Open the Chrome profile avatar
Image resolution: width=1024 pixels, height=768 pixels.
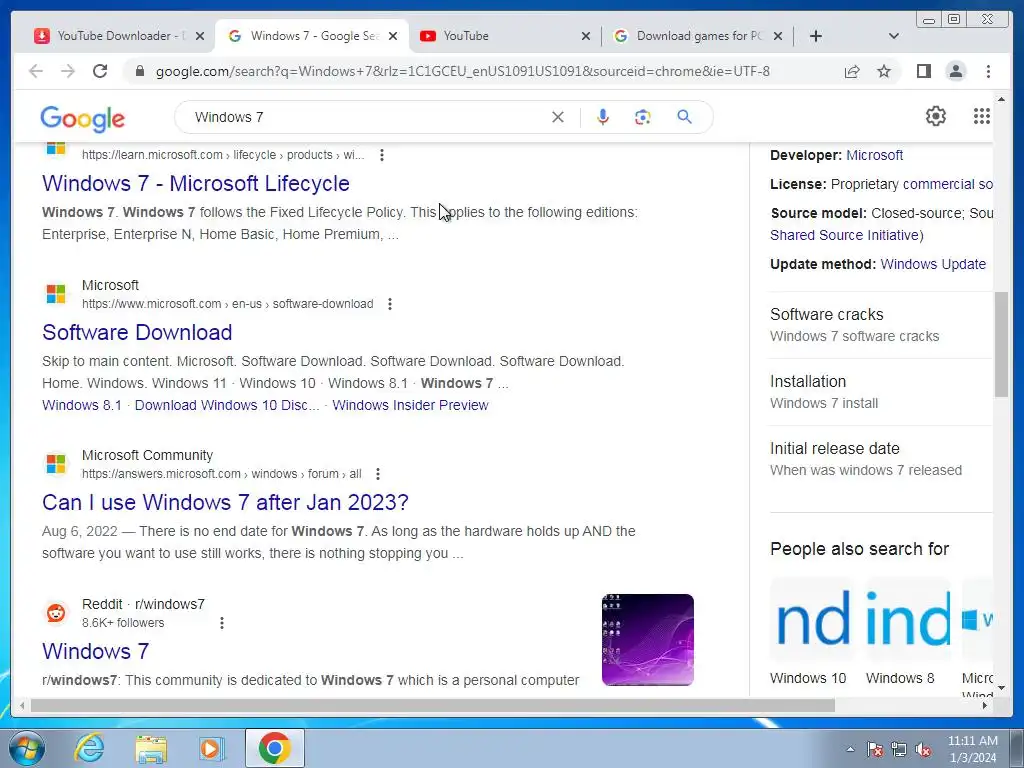pos(956,71)
